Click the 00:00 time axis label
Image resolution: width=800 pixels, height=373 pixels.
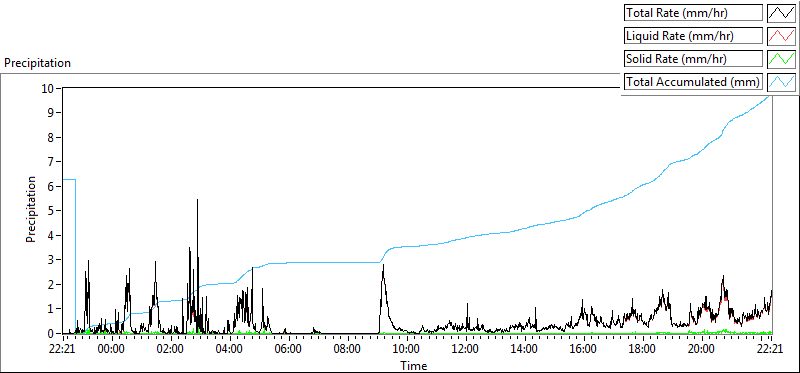(112, 350)
